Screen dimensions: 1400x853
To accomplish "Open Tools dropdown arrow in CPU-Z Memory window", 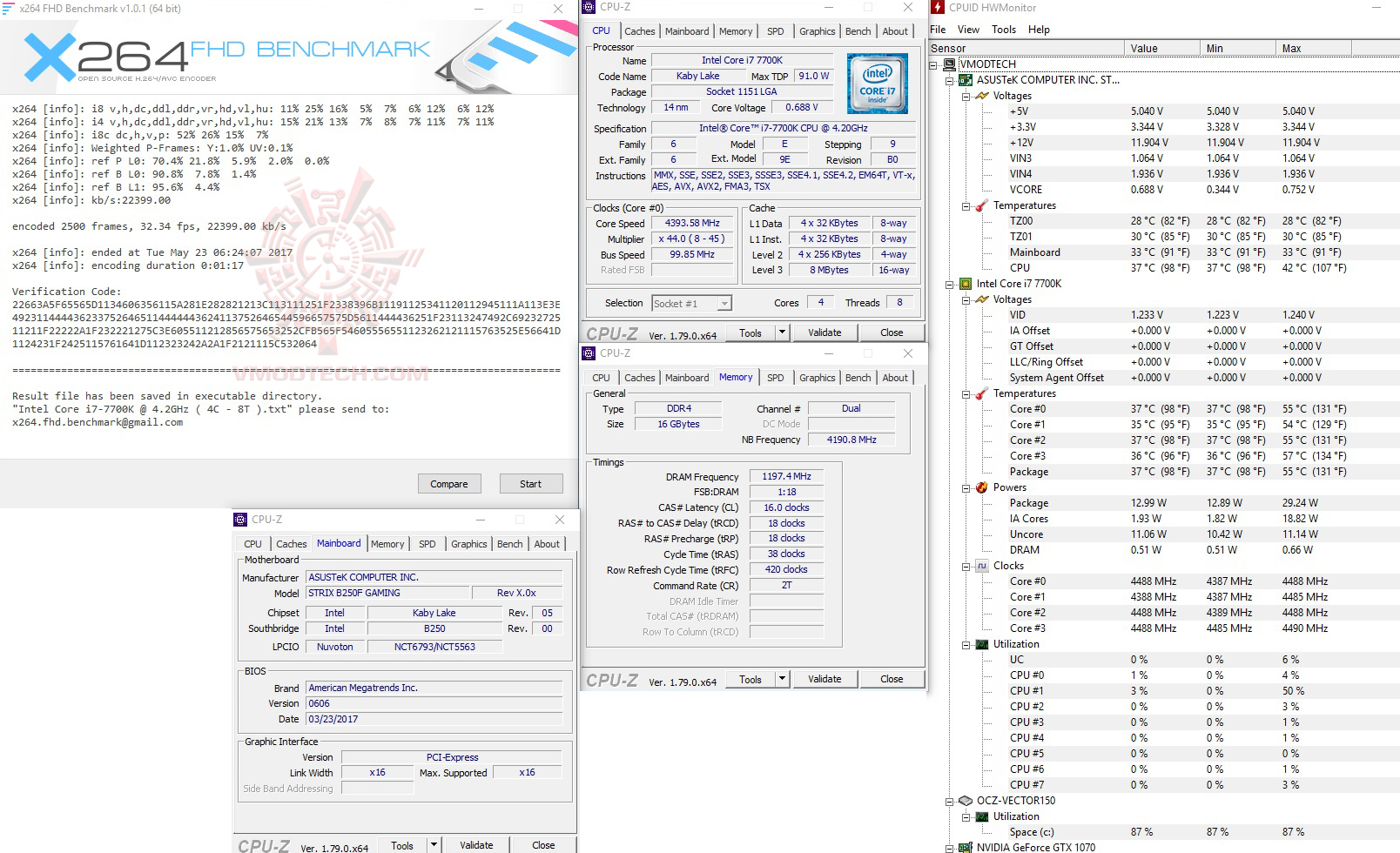I will pyautogui.click(x=782, y=679).
